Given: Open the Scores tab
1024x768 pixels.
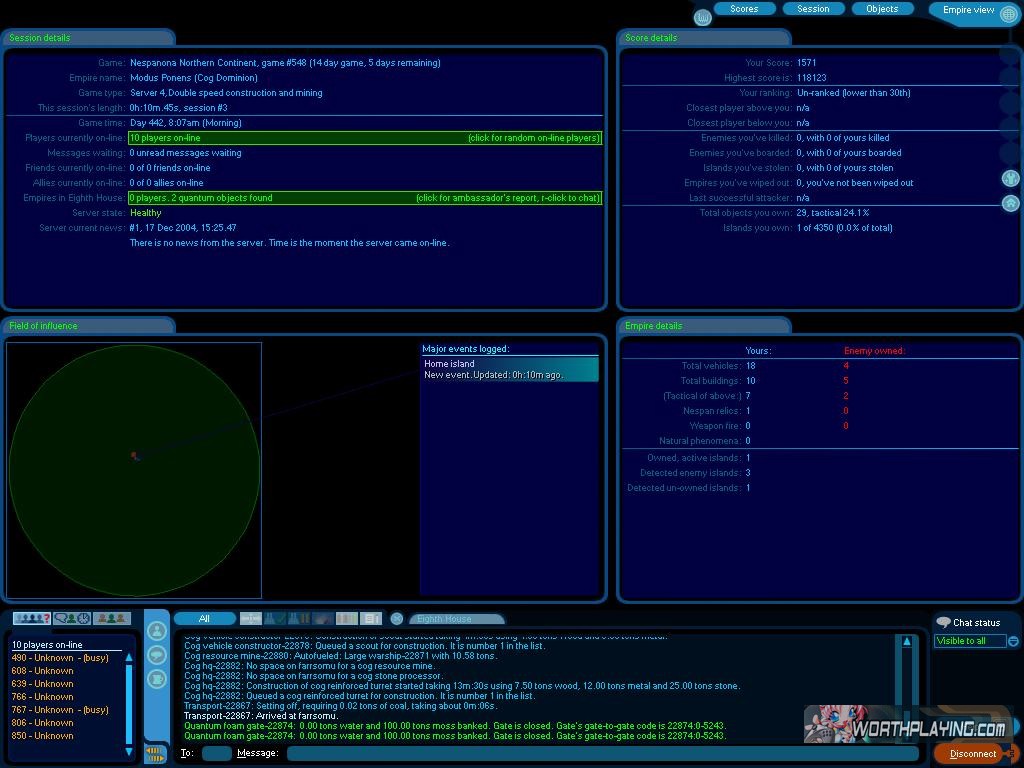Looking at the screenshot, I should [x=743, y=9].
